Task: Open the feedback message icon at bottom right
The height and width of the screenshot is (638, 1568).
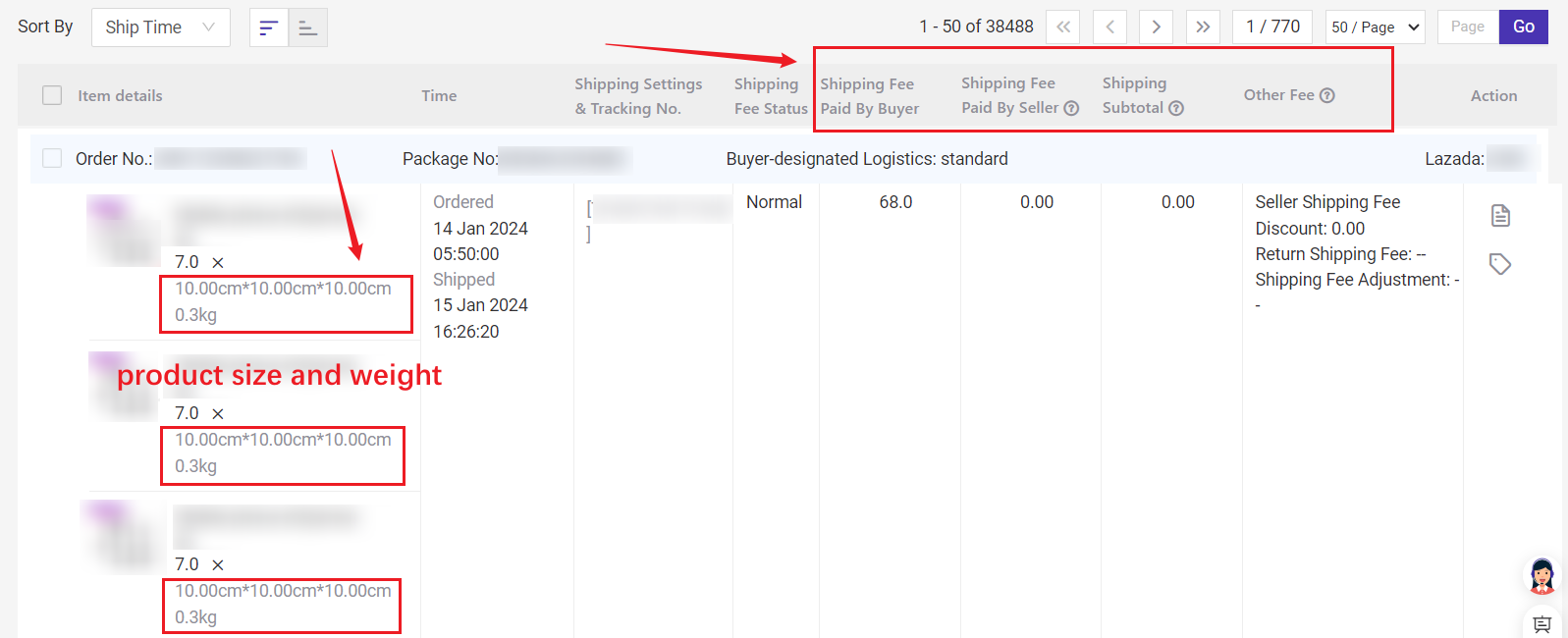Action: (1541, 624)
